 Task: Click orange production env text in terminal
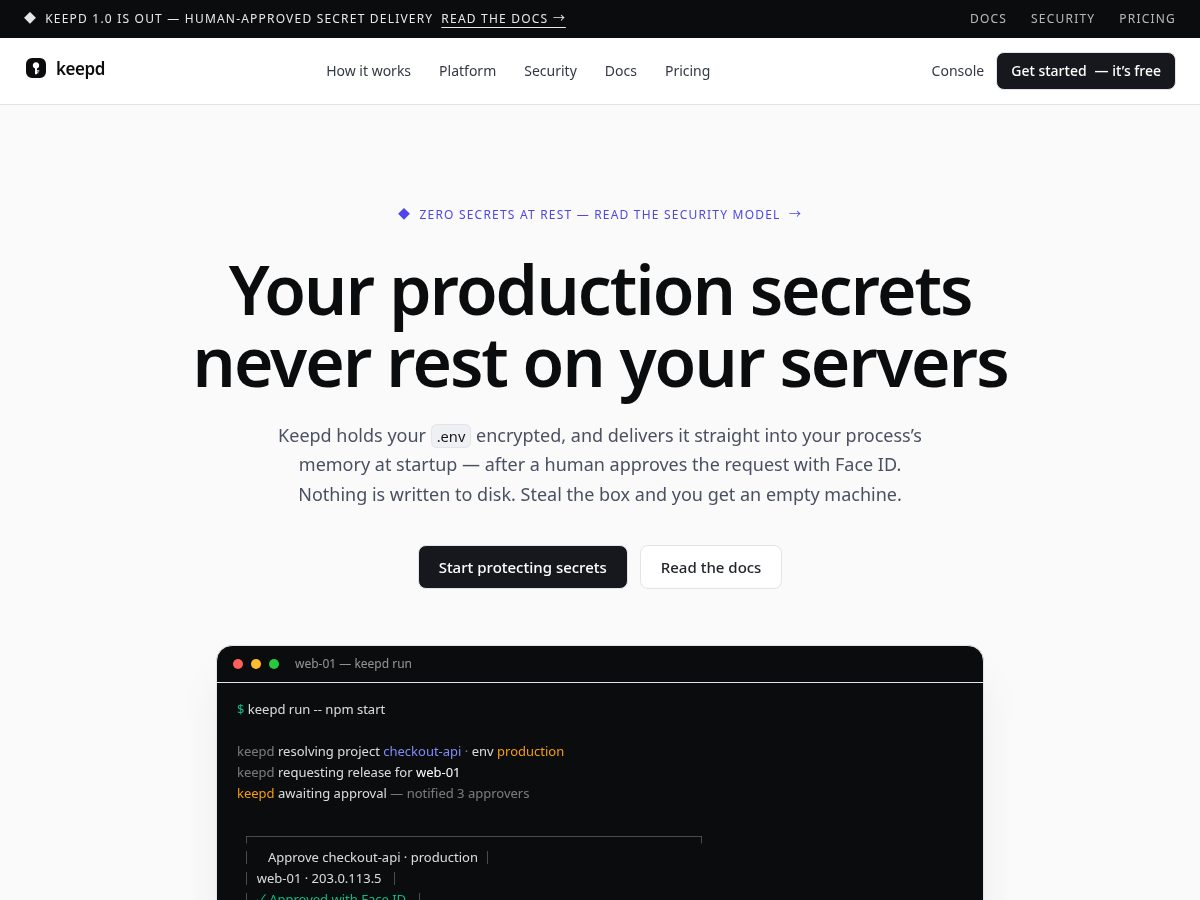click(530, 751)
